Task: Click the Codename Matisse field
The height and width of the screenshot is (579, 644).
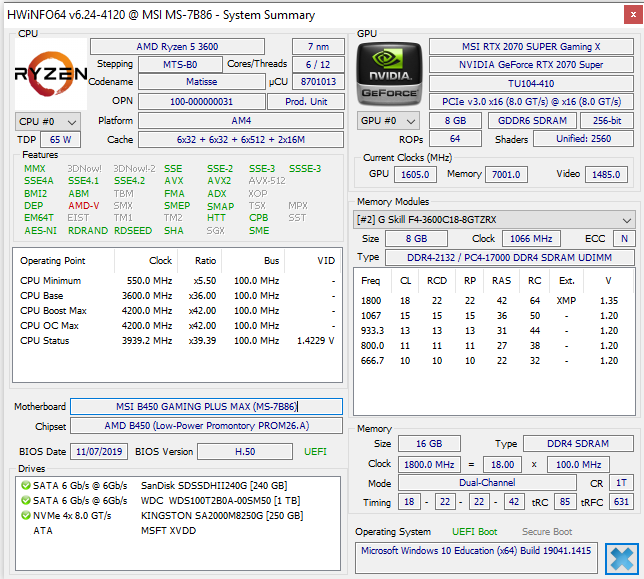Action: [x=202, y=81]
